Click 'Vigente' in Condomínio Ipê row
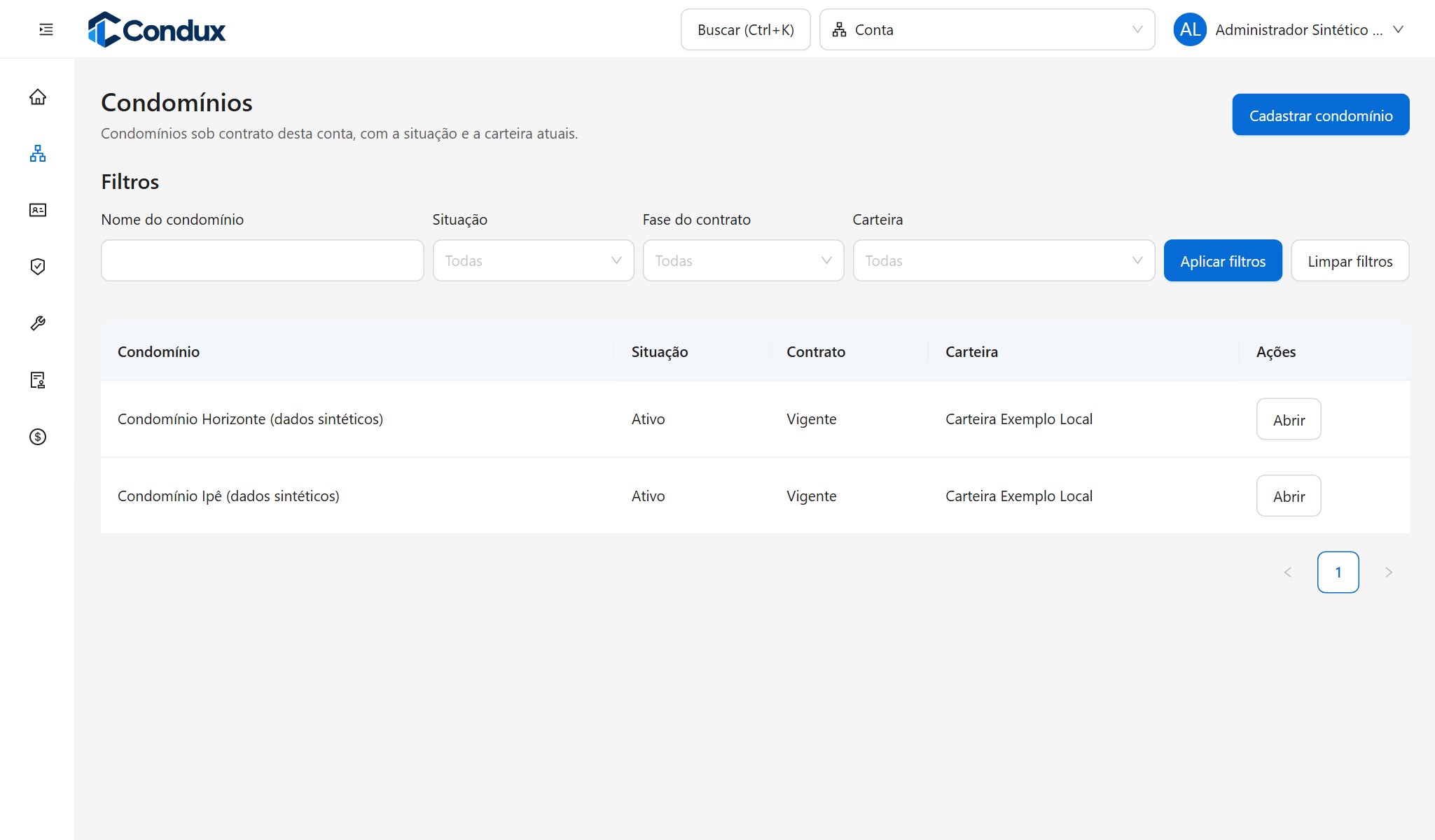This screenshot has width=1435, height=840. tap(811, 496)
